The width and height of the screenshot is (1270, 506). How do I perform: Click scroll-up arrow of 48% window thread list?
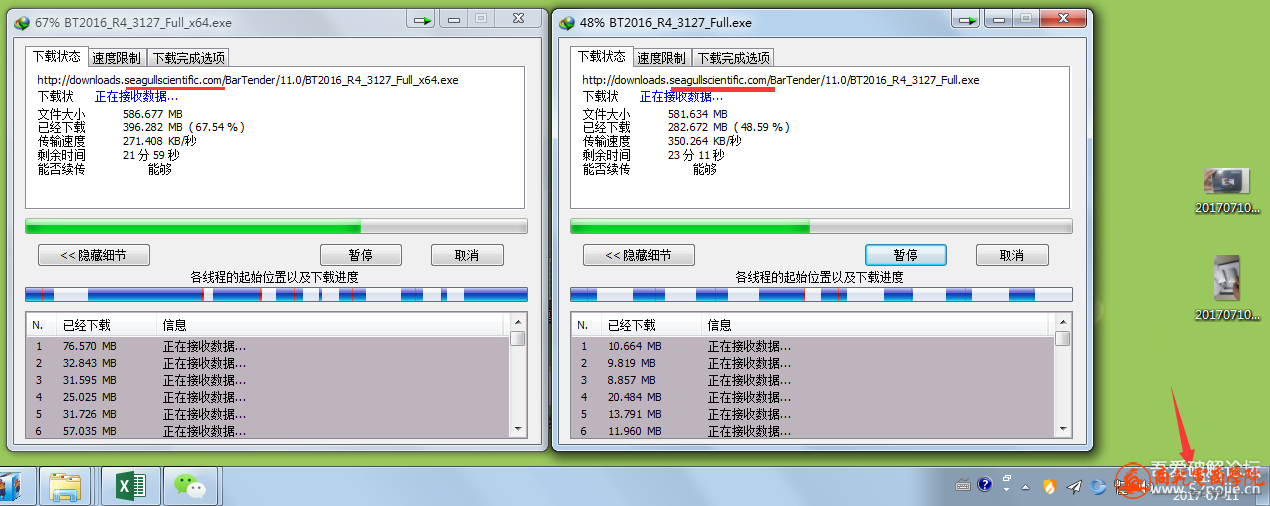click(1062, 322)
